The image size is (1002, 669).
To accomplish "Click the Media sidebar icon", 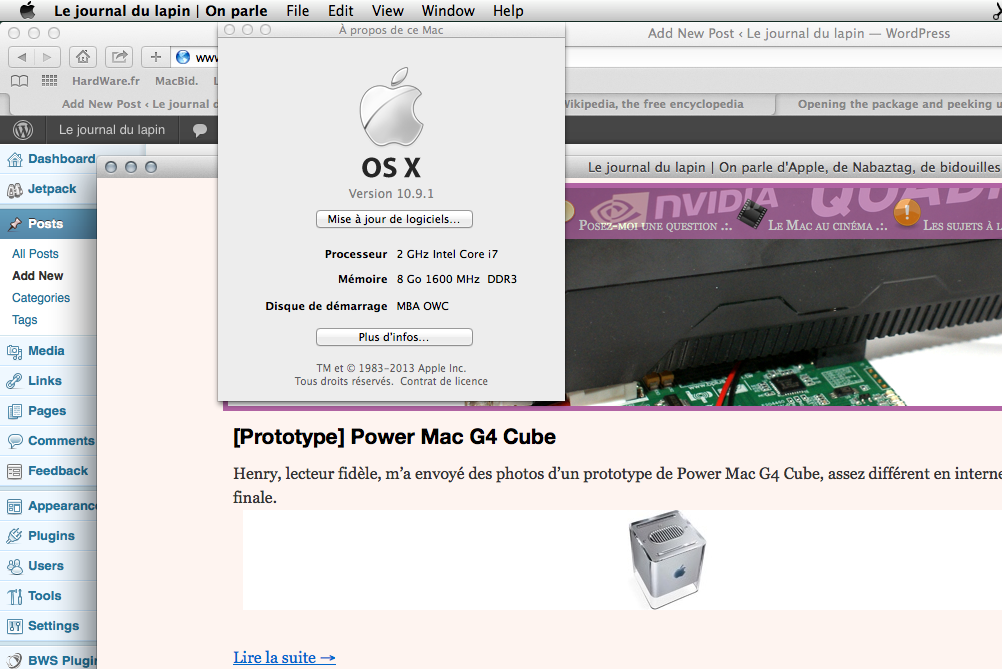I will (x=15, y=351).
